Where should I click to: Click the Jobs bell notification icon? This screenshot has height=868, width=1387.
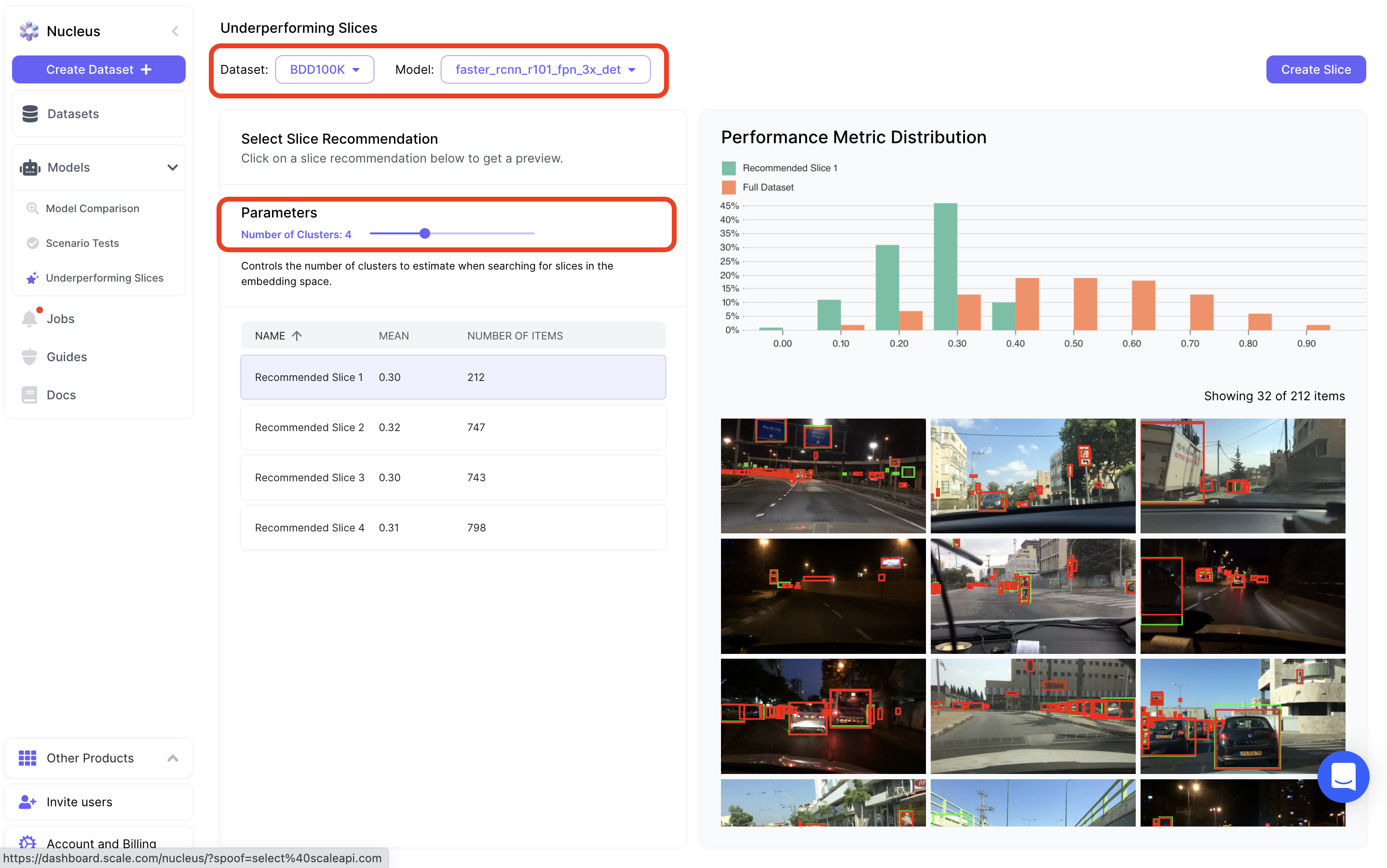coord(29,319)
